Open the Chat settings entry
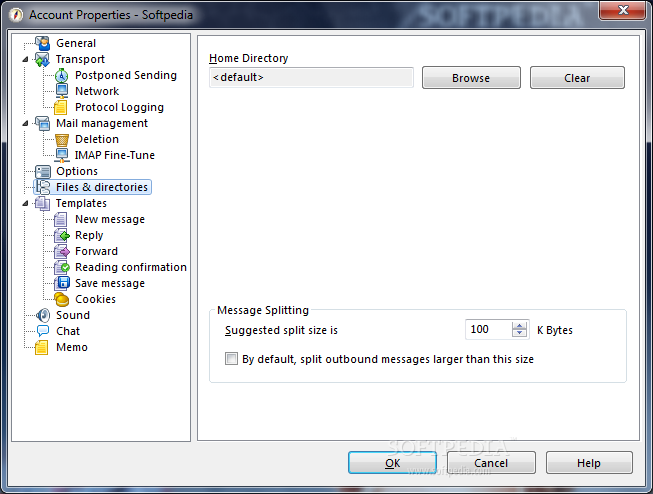Image resolution: width=653 pixels, height=494 pixels. [x=68, y=331]
